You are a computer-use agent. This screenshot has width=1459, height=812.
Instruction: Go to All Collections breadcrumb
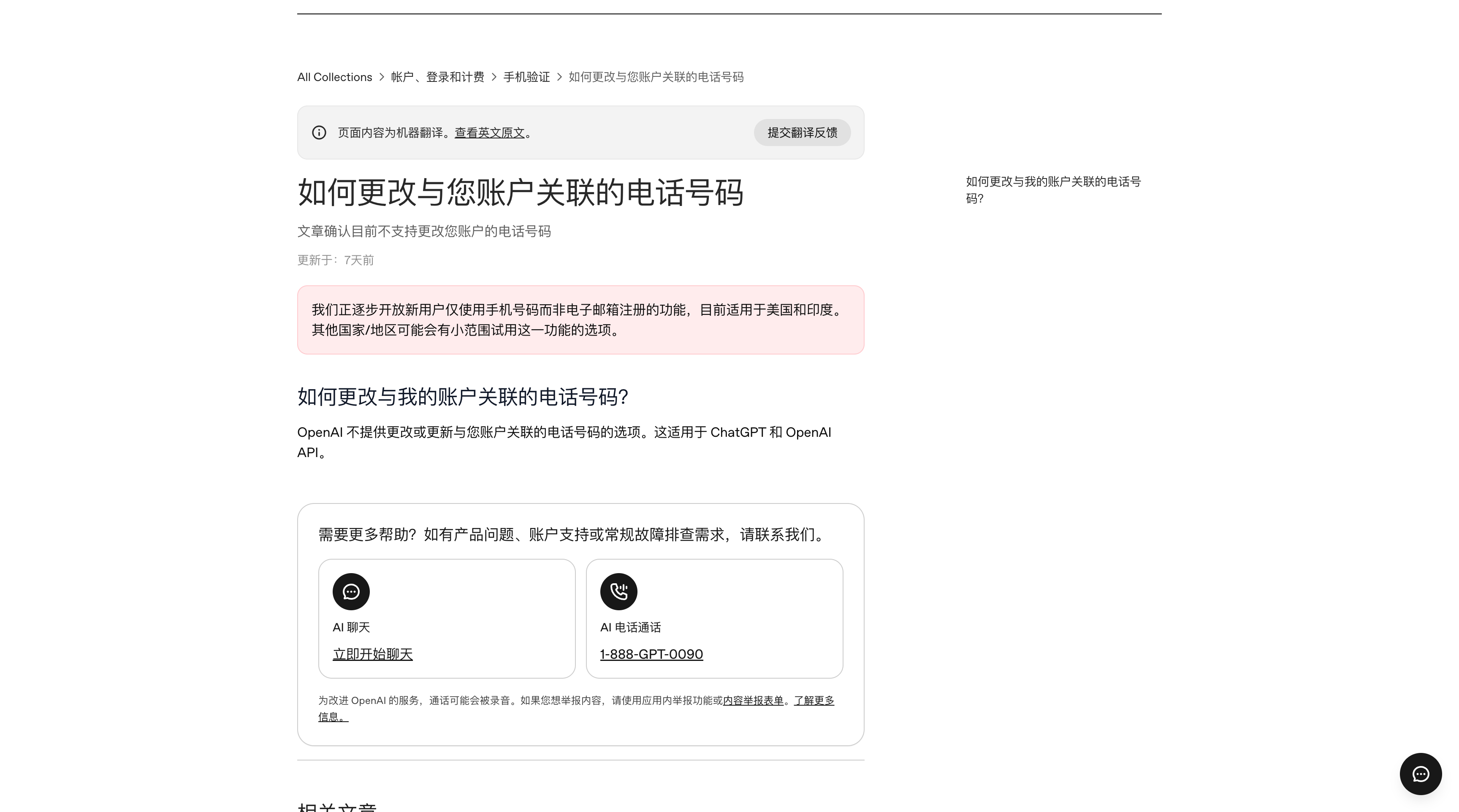pos(335,77)
